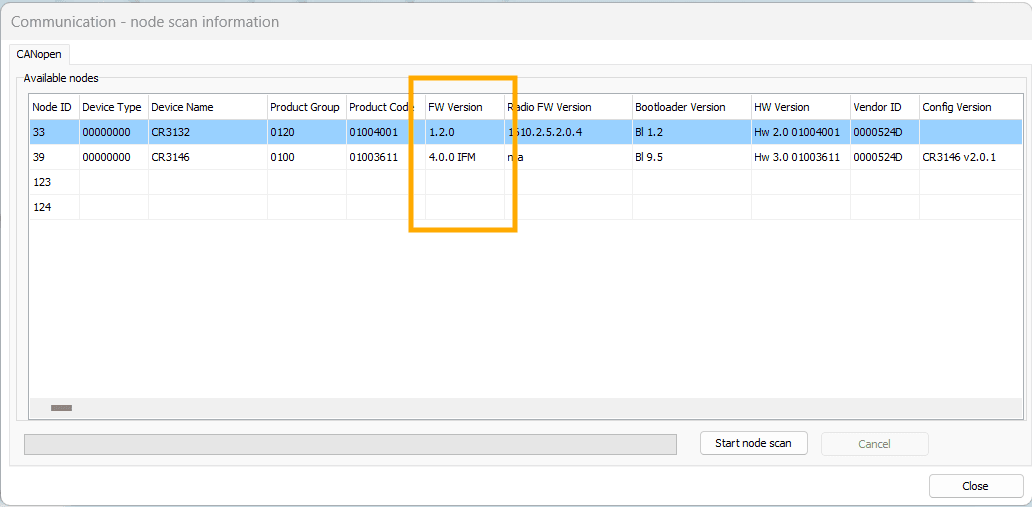The height and width of the screenshot is (507, 1032).
Task: Select the Config Version column header
Action: click(957, 107)
